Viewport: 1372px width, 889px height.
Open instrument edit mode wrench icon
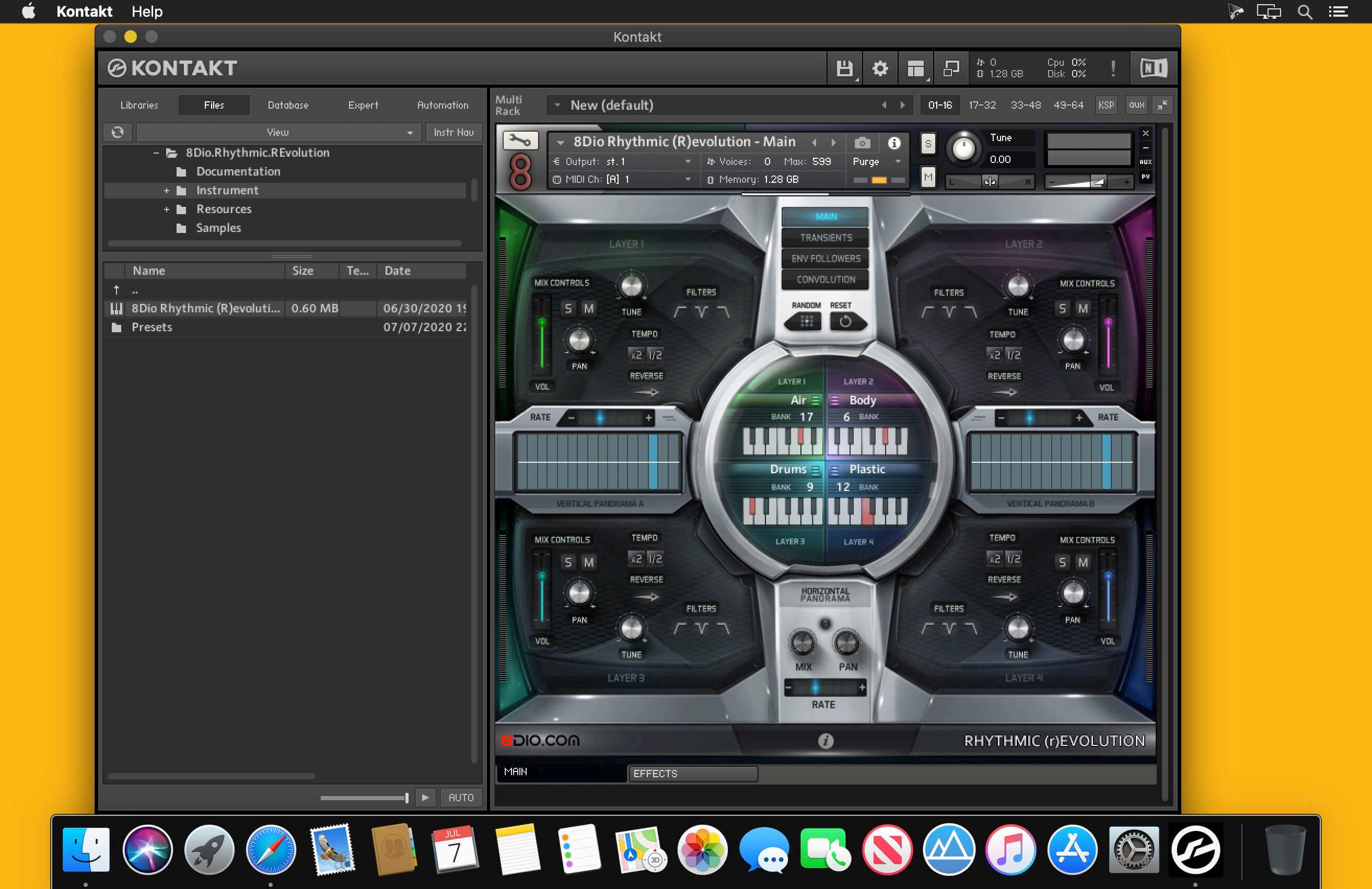pyautogui.click(x=520, y=141)
